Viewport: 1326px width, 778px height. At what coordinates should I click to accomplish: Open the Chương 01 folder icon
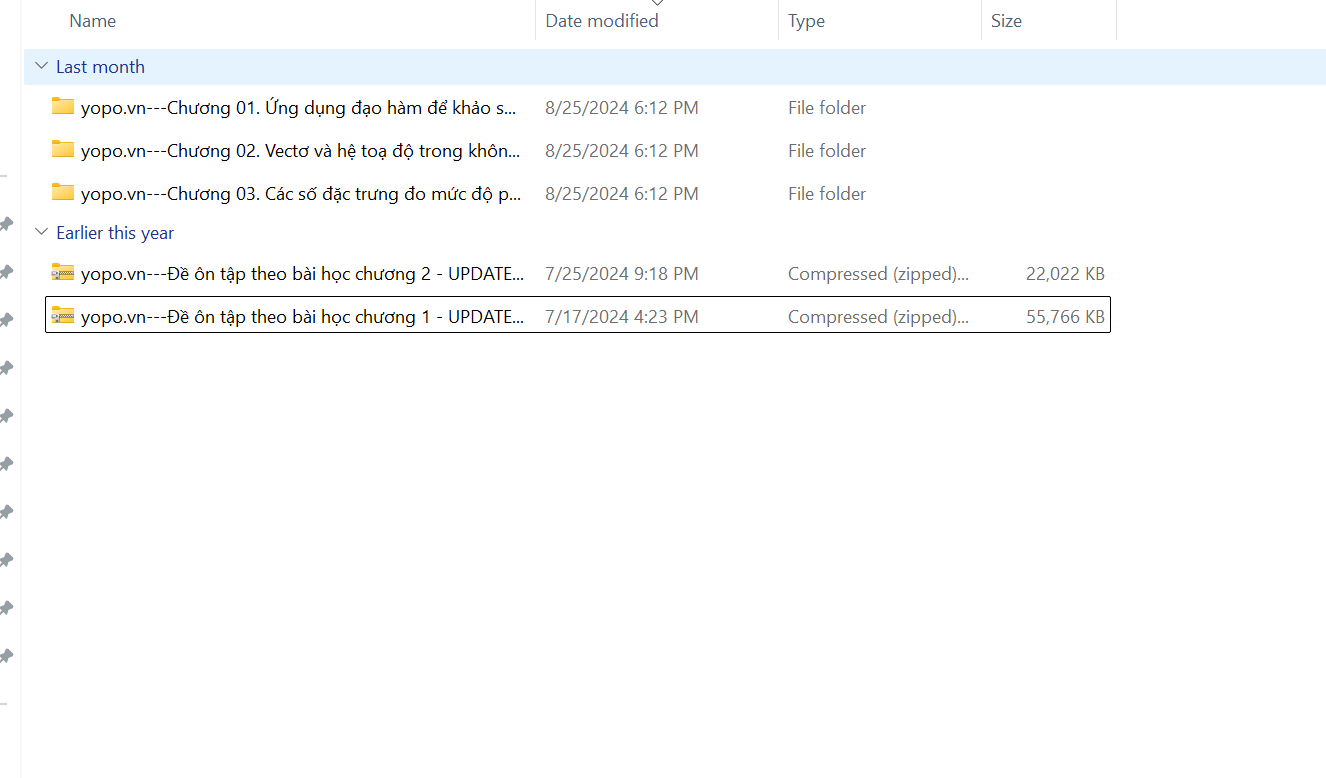coord(63,106)
